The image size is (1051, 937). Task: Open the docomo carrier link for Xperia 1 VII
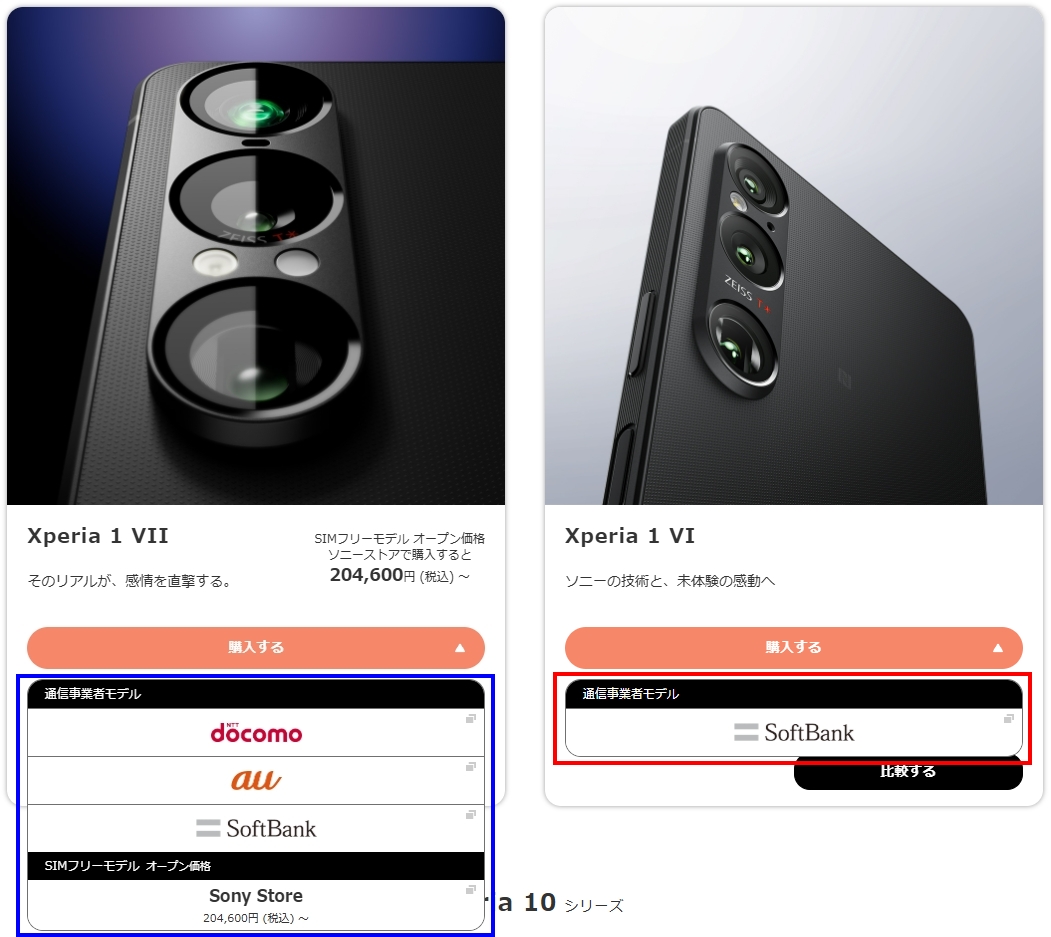[x=255, y=733]
